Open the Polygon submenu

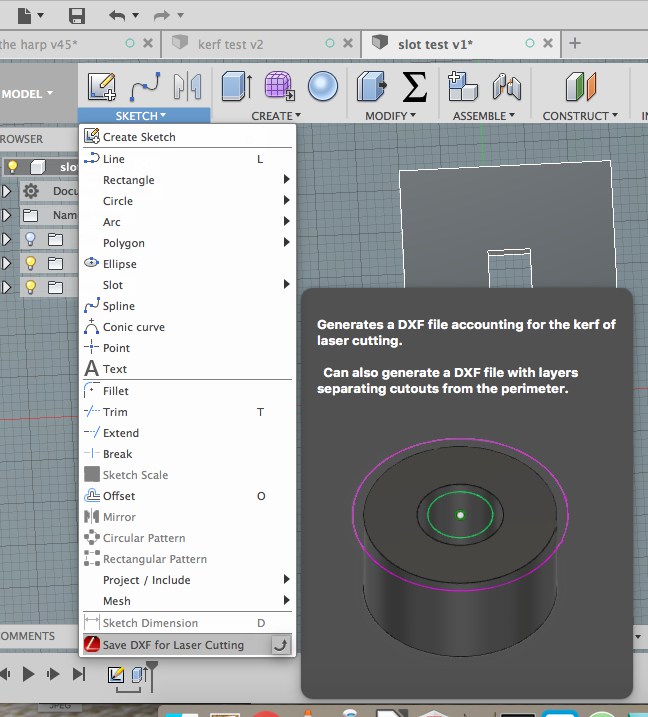click(187, 243)
